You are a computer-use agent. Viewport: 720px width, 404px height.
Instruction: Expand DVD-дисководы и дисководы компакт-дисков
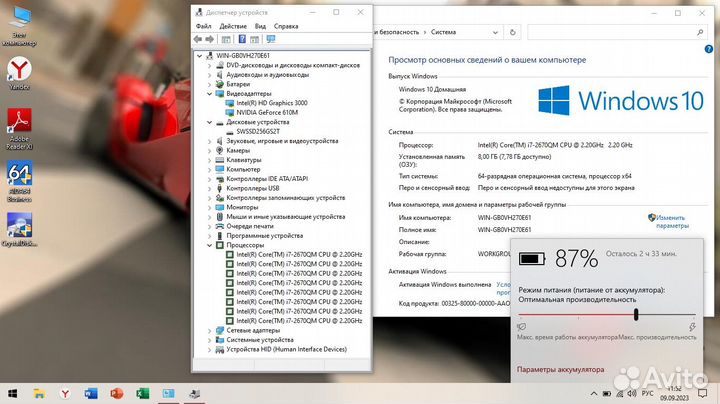(x=210, y=65)
